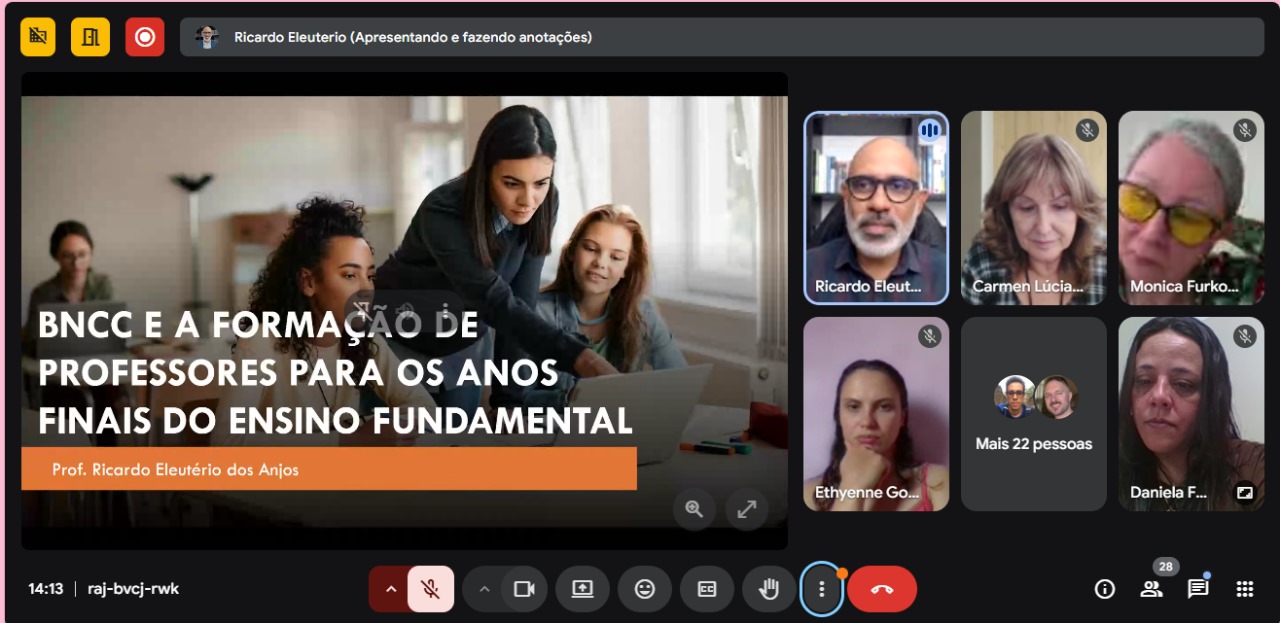Viewport: 1280px width, 623px height.
Task: Show meeting details info panel
Action: [1105, 589]
